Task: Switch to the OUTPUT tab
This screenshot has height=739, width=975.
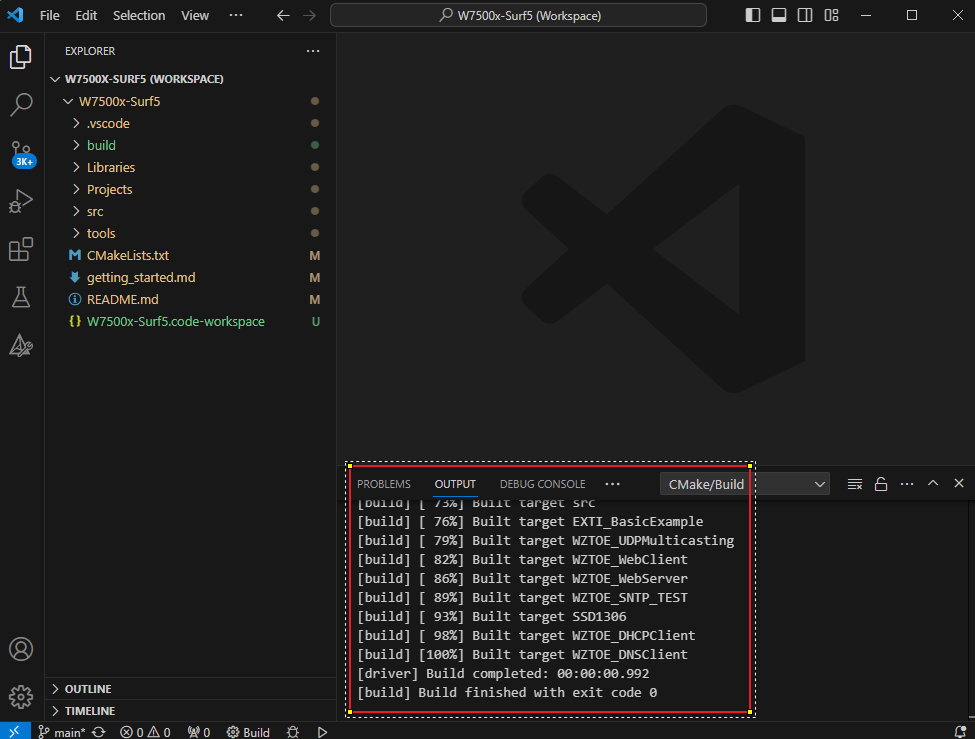Action: (455, 484)
